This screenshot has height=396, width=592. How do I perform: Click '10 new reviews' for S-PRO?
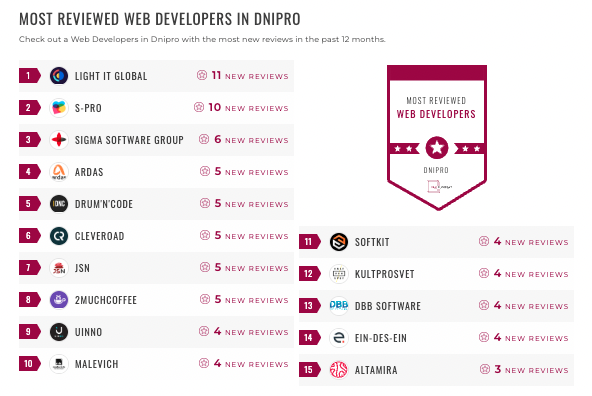tap(248, 108)
